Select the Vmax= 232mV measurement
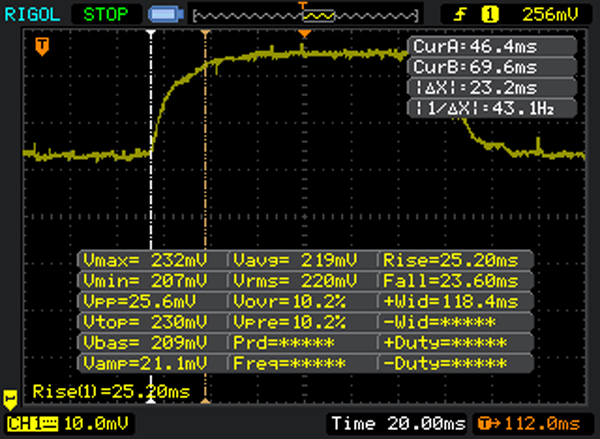 tap(152, 260)
